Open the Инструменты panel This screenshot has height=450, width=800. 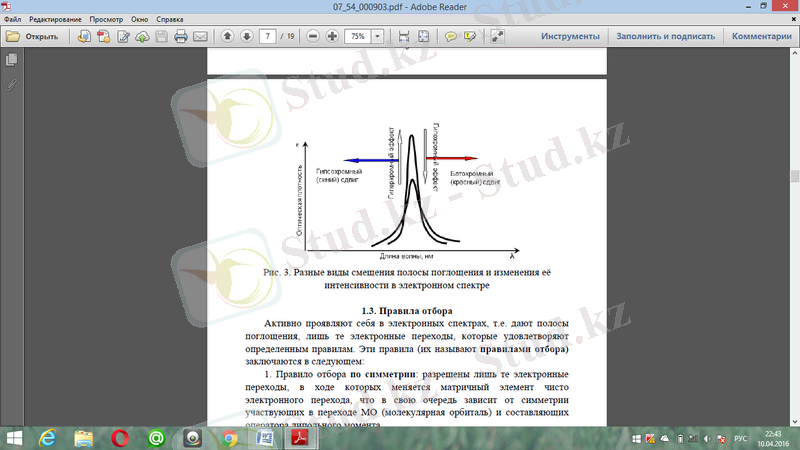tap(570, 37)
